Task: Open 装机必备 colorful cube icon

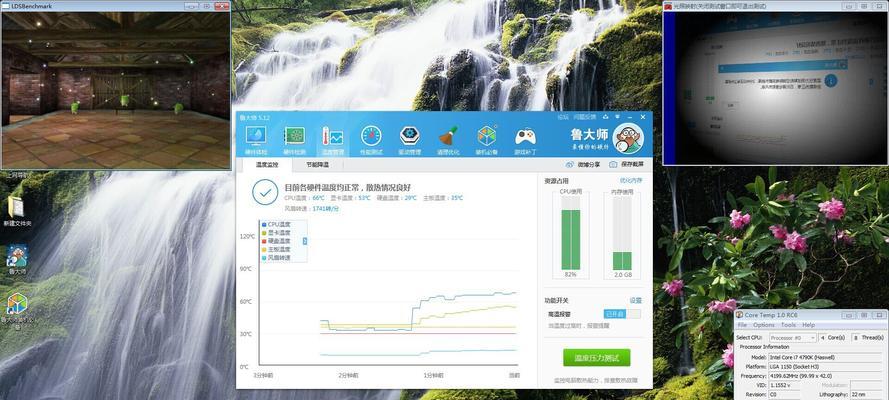Action: click(487, 136)
